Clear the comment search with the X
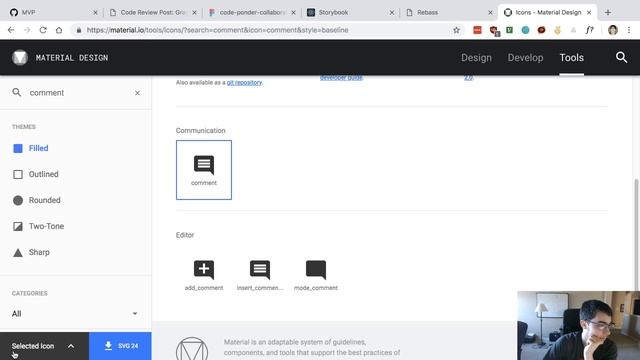The height and width of the screenshot is (360, 640). point(137,93)
